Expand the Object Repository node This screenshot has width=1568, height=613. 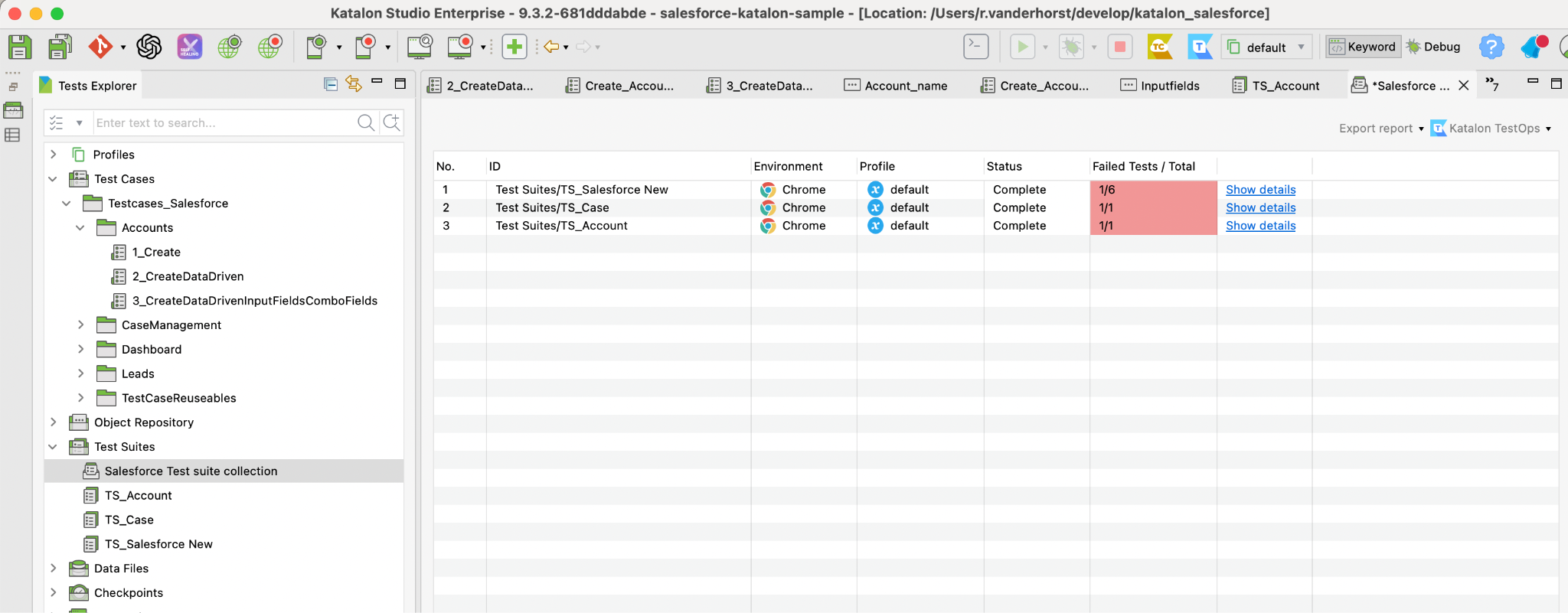[54, 422]
